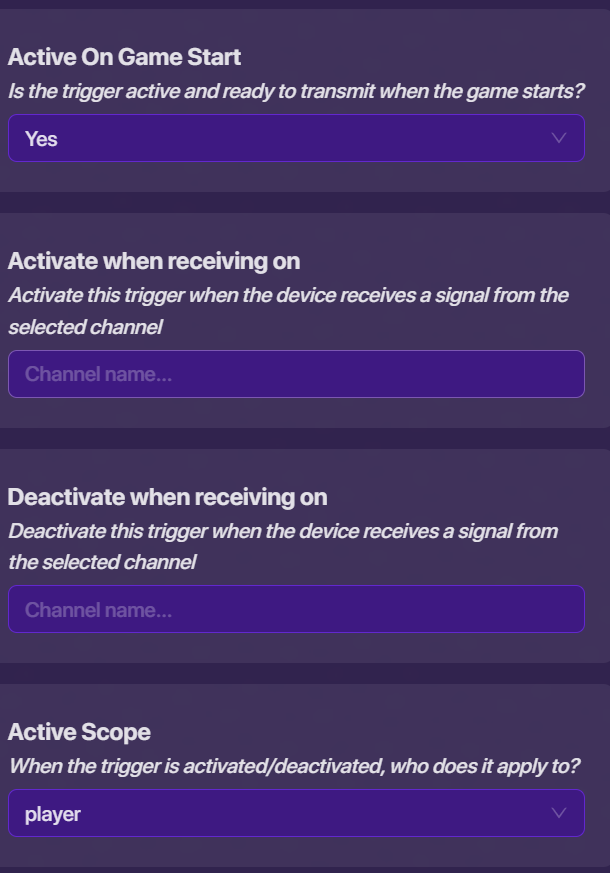
Task: Click the "Active Scope" heading
Action: tap(79, 732)
